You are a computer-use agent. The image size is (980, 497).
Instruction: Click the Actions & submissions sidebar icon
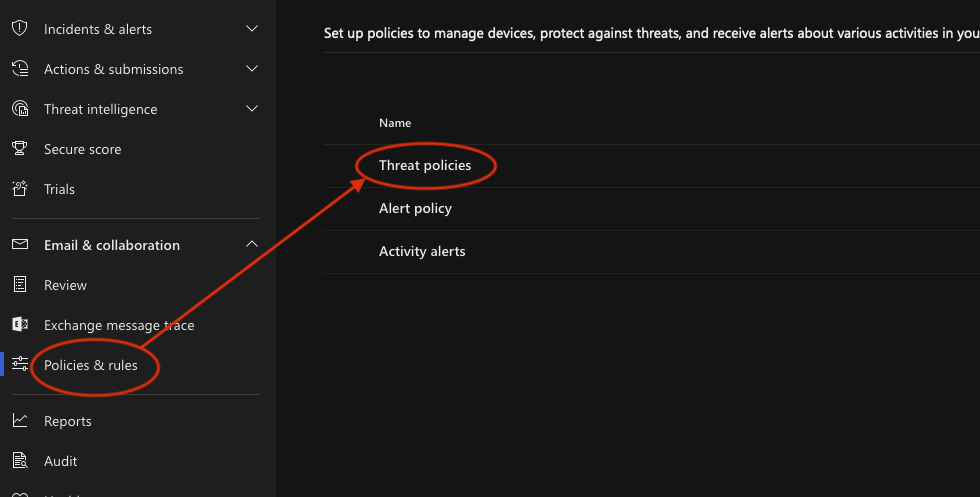click(19, 69)
